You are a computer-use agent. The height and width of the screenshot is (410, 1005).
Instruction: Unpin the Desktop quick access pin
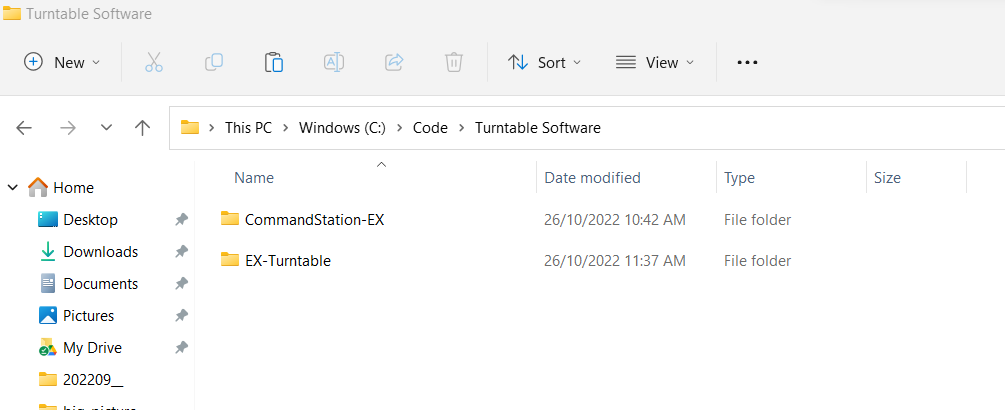[x=181, y=220]
